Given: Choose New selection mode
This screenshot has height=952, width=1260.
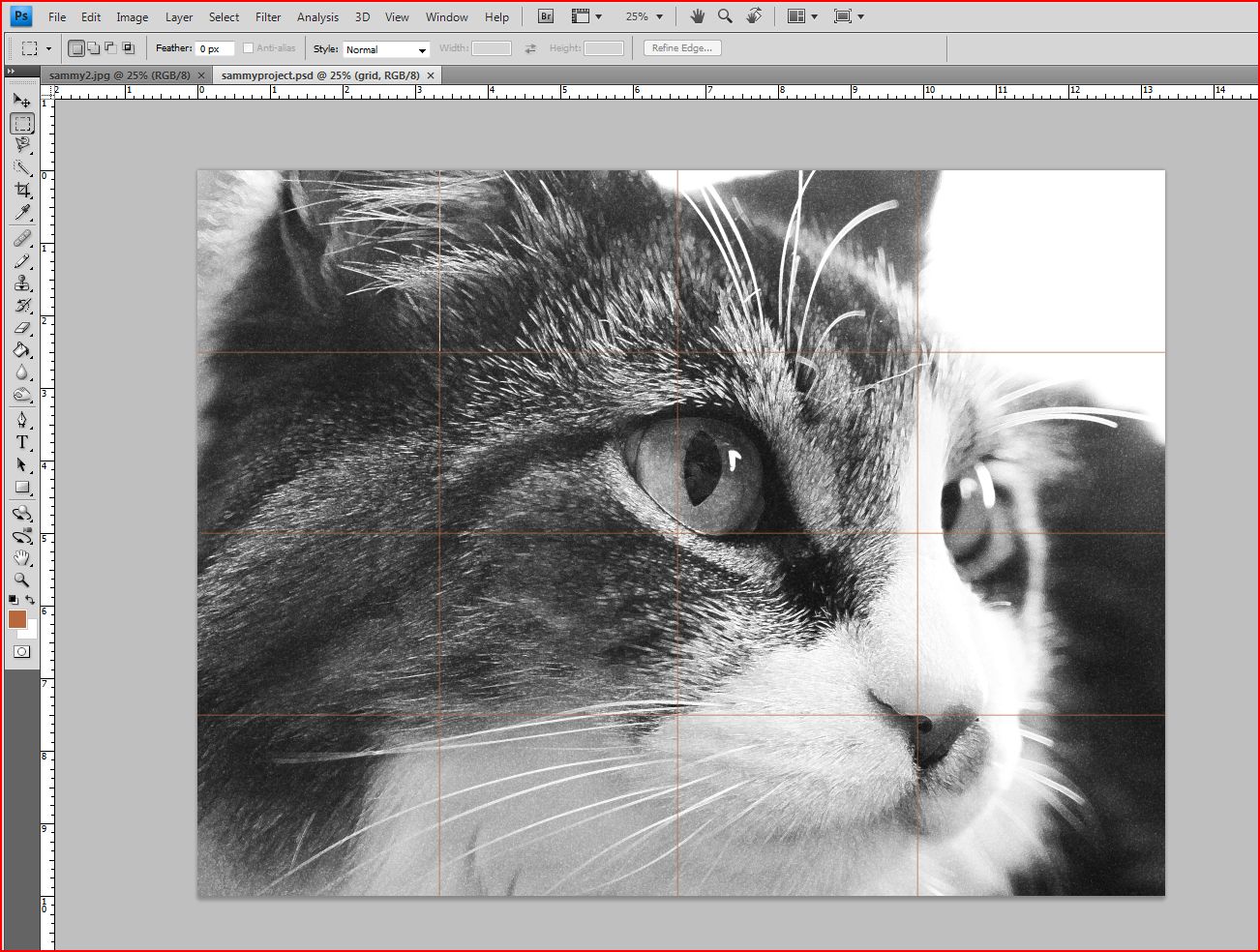Looking at the screenshot, I should click(x=76, y=48).
